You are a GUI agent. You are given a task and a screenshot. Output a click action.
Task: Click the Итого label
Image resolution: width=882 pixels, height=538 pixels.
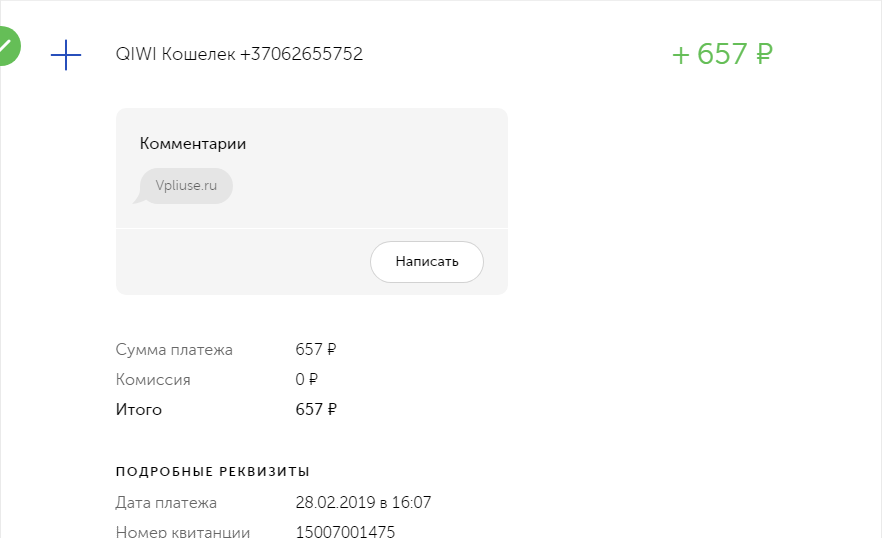point(138,409)
